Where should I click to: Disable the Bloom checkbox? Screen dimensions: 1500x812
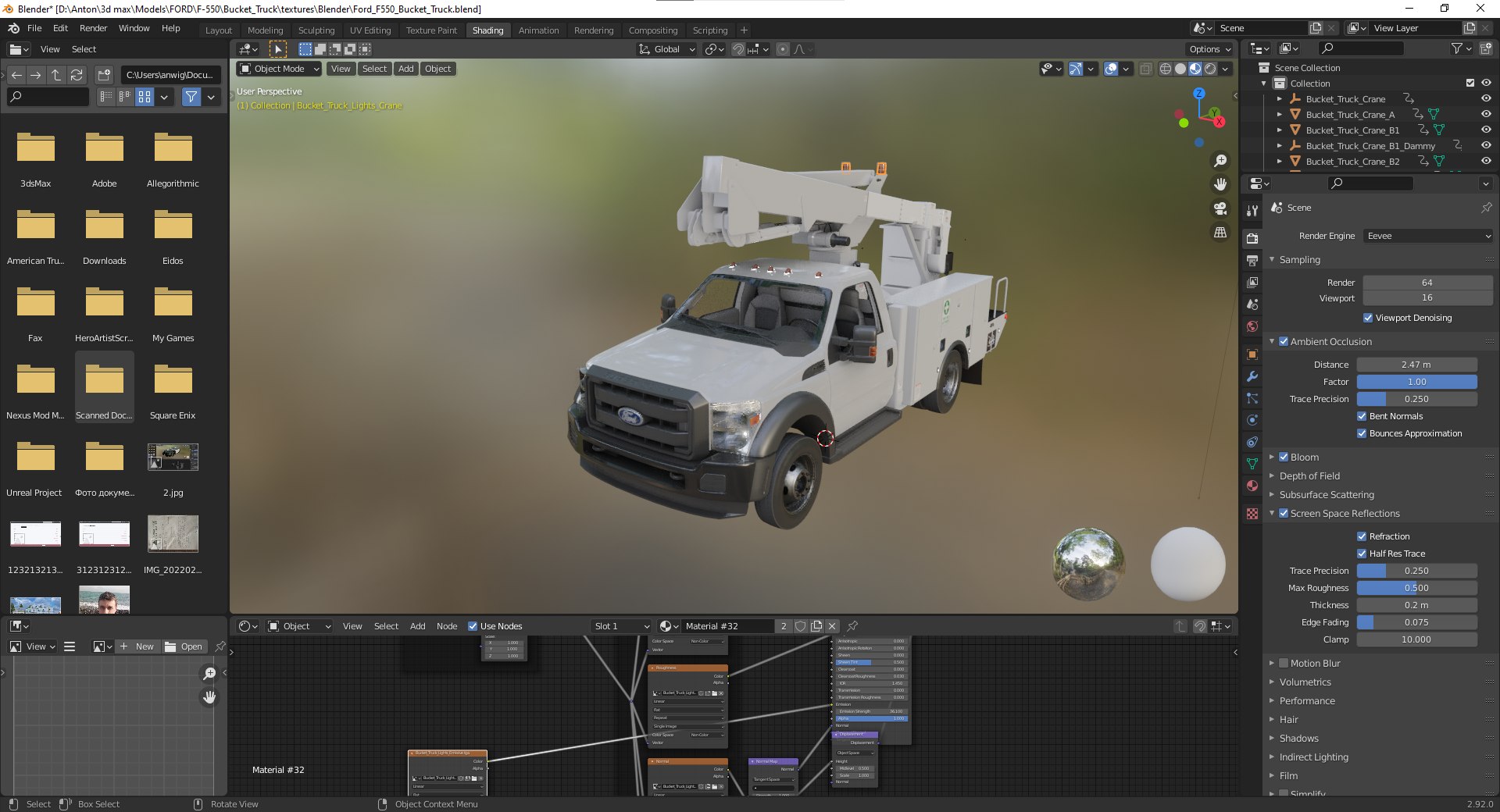point(1284,457)
